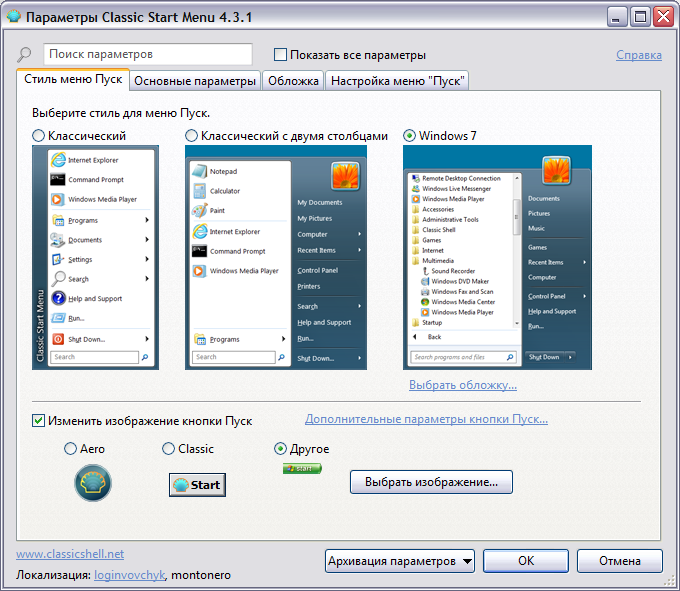Open the 'Обложка' tab
This screenshot has width=680, height=591.
click(293, 81)
